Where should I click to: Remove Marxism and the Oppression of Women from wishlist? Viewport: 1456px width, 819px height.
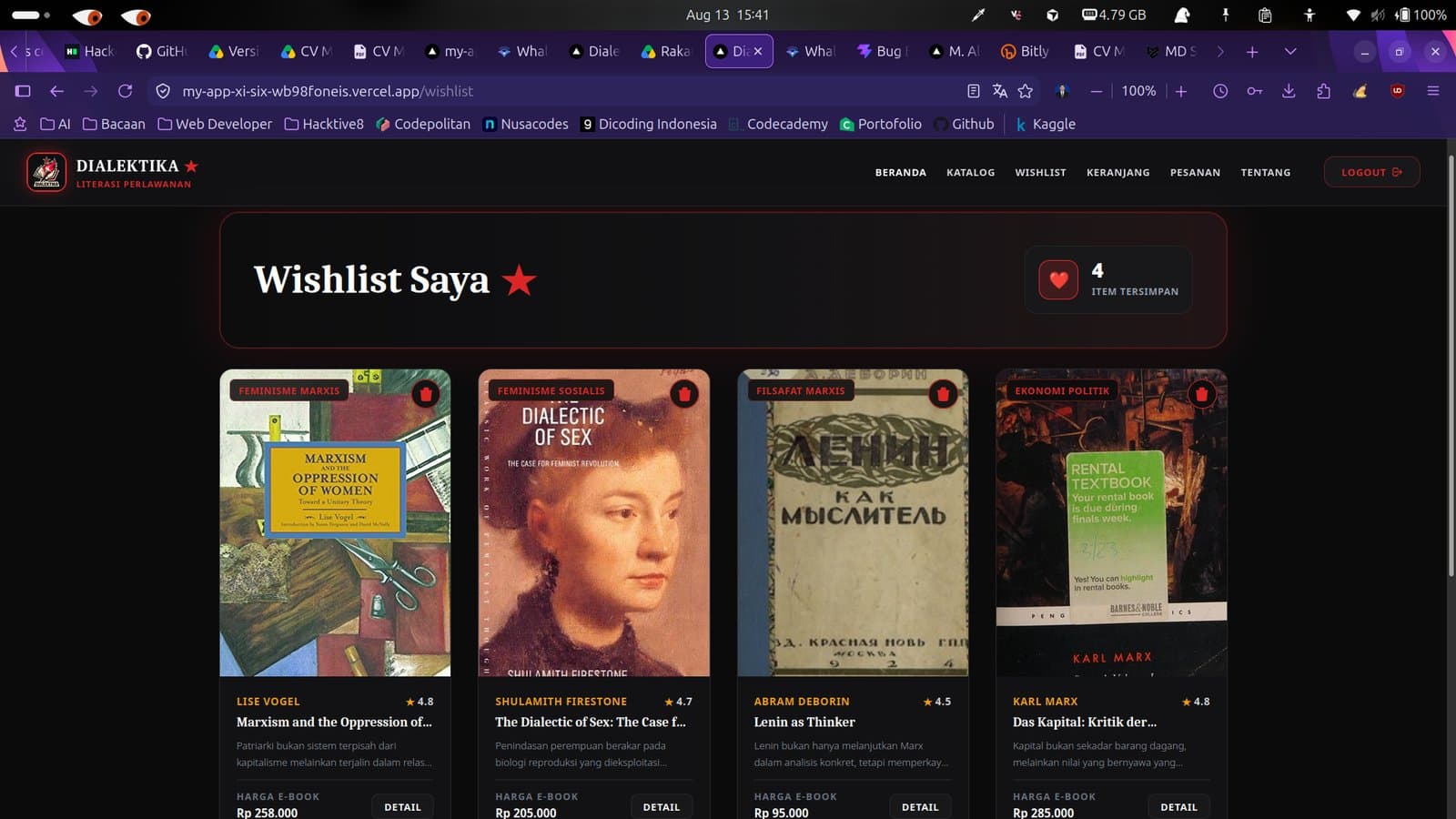coord(426,394)
